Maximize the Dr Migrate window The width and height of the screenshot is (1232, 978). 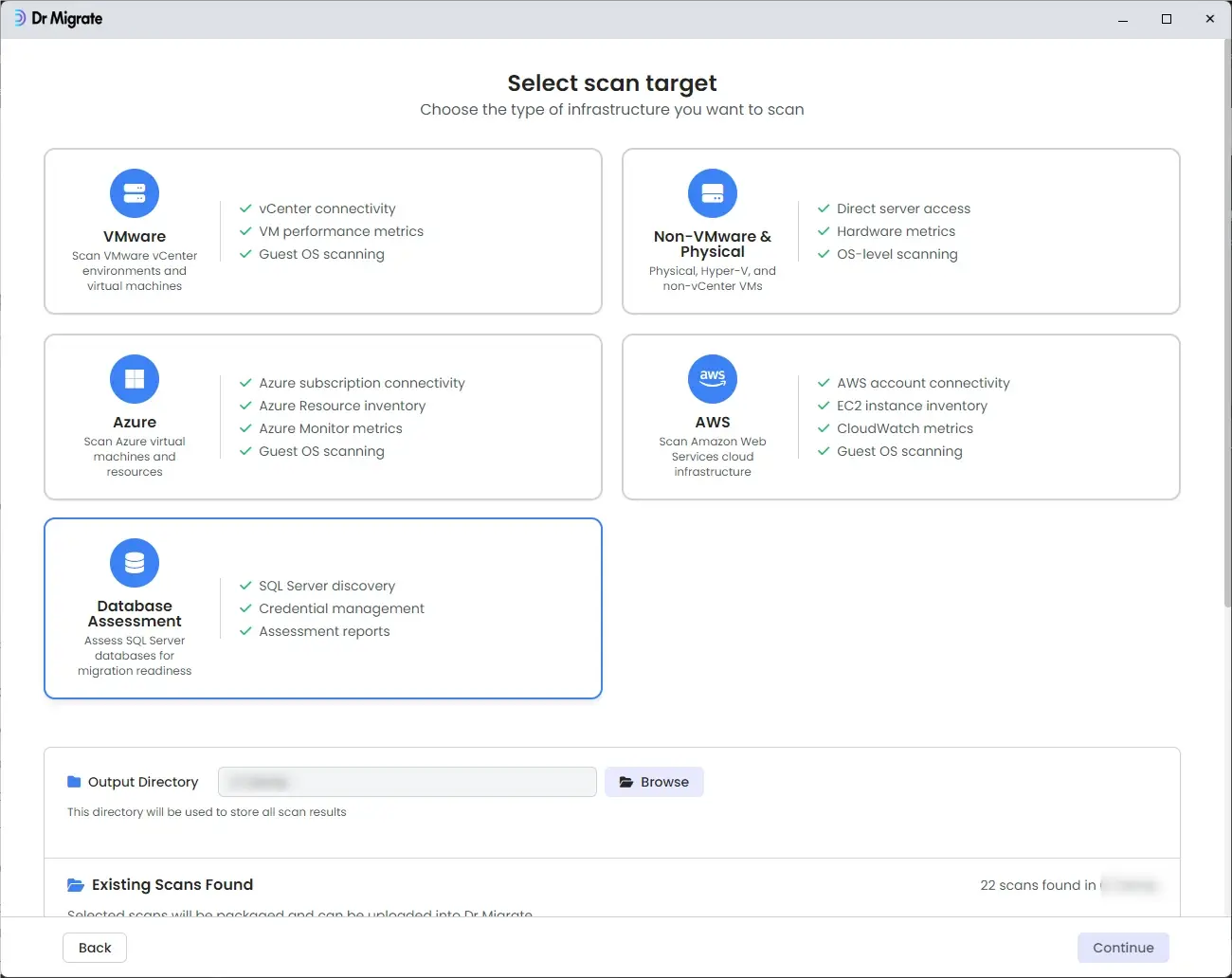coord(1167,19)
